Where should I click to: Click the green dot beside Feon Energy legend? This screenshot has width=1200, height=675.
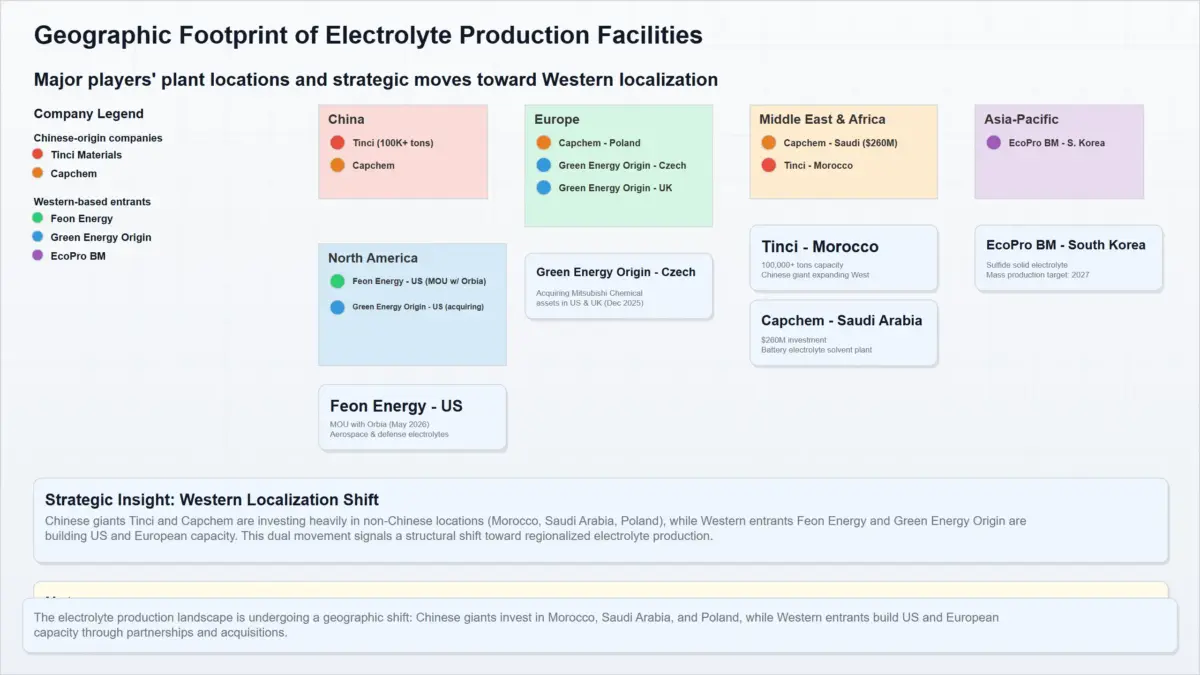[37, 218]
